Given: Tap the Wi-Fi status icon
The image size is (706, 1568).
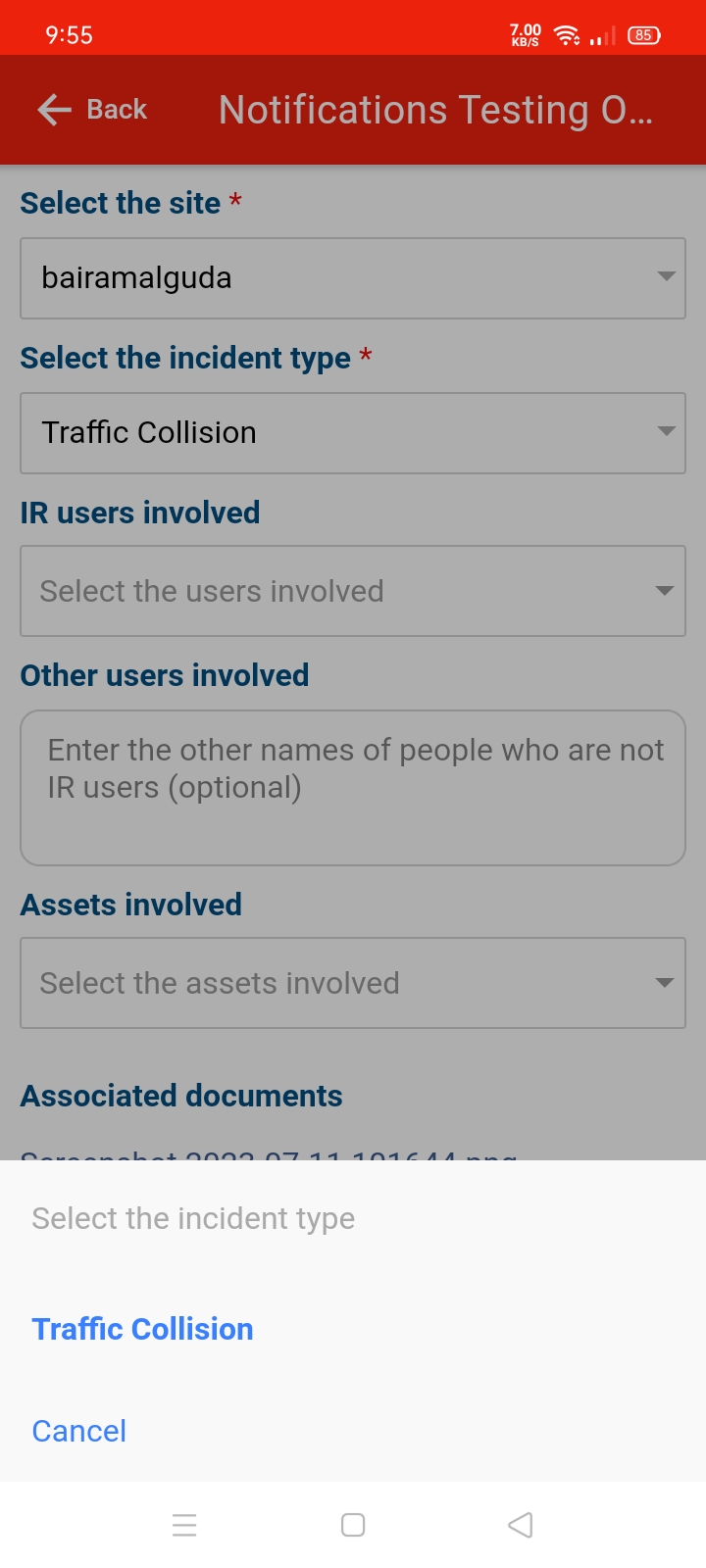Looking at the screenshot, I should [x=567, y=36].
